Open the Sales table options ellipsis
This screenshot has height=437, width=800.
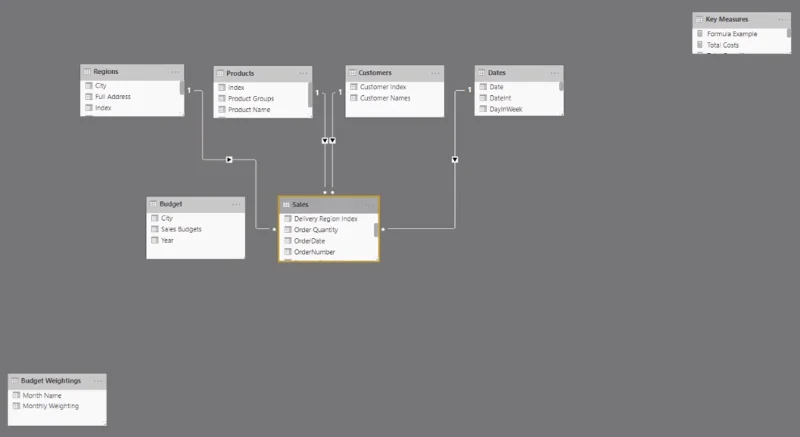pyautogui.click(x=369, y=205)
